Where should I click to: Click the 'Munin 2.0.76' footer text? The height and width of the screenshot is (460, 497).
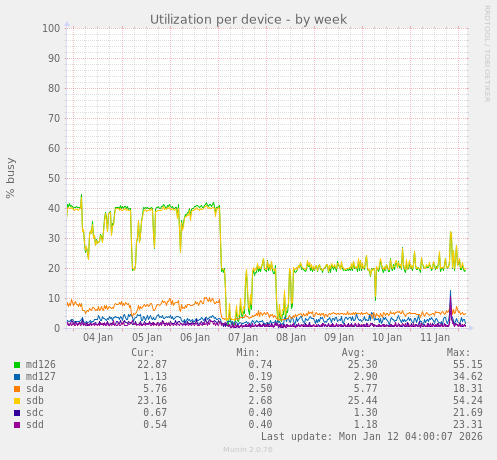click(x=248, y=450)
